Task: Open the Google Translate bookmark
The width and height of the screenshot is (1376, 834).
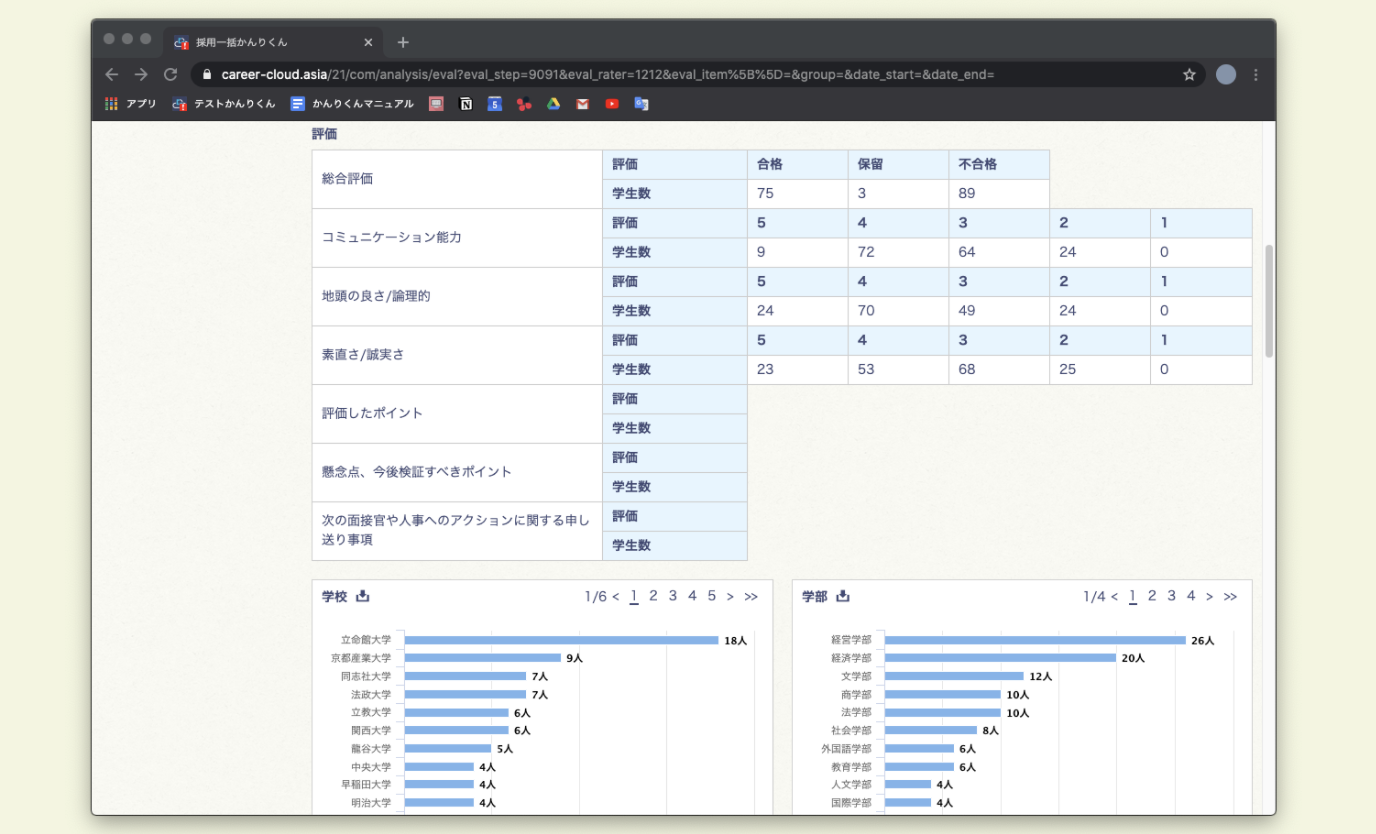Action: (641, 103)
